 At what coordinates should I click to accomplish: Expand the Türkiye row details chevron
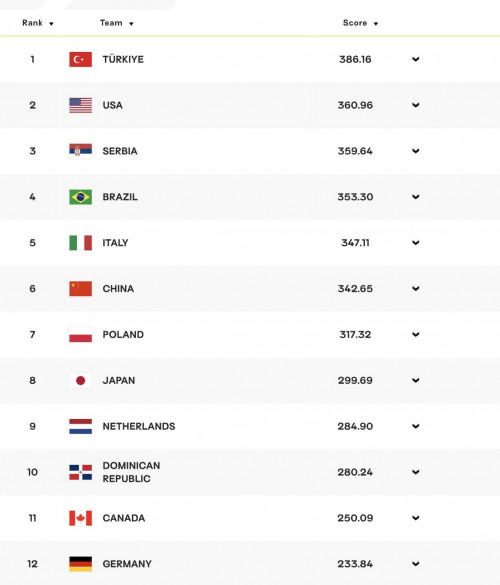[x=416, y=59]
